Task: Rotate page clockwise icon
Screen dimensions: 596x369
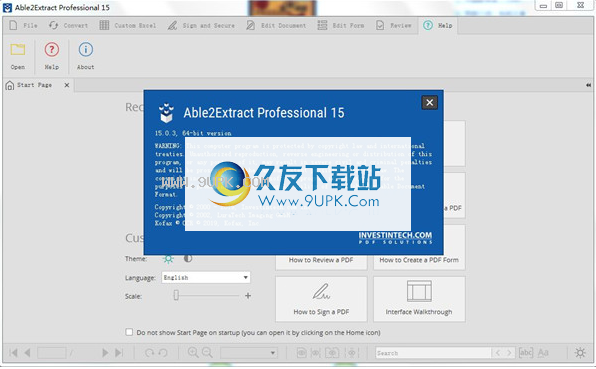Action: 149,353
